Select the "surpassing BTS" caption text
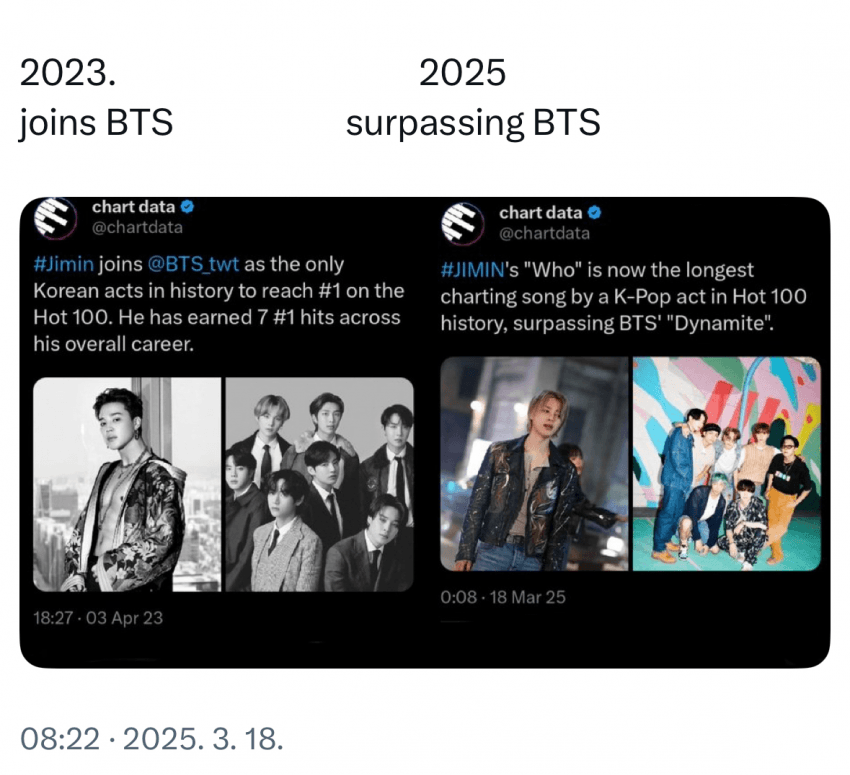Screen dimensions: 850x775 [x=472, y=123]
